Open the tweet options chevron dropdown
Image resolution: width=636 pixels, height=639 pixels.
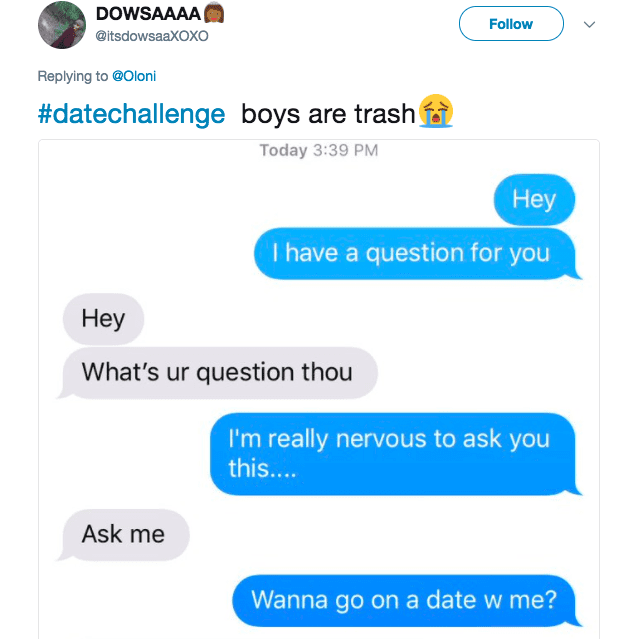589,24
